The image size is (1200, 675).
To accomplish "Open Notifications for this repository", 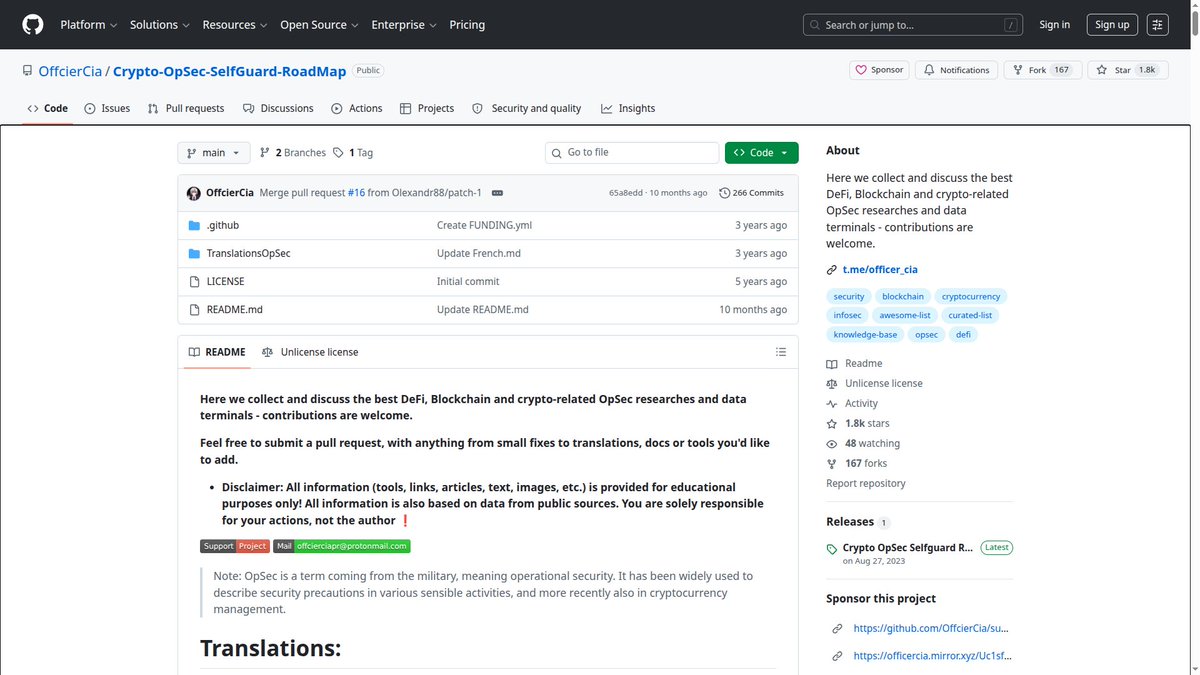I will [957, 70].
